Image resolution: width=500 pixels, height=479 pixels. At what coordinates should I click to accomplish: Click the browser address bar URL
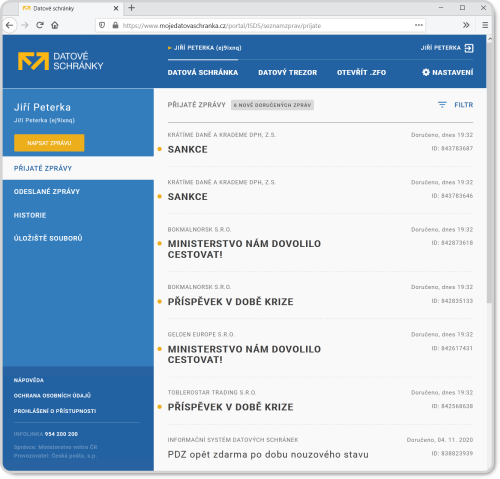222,26
